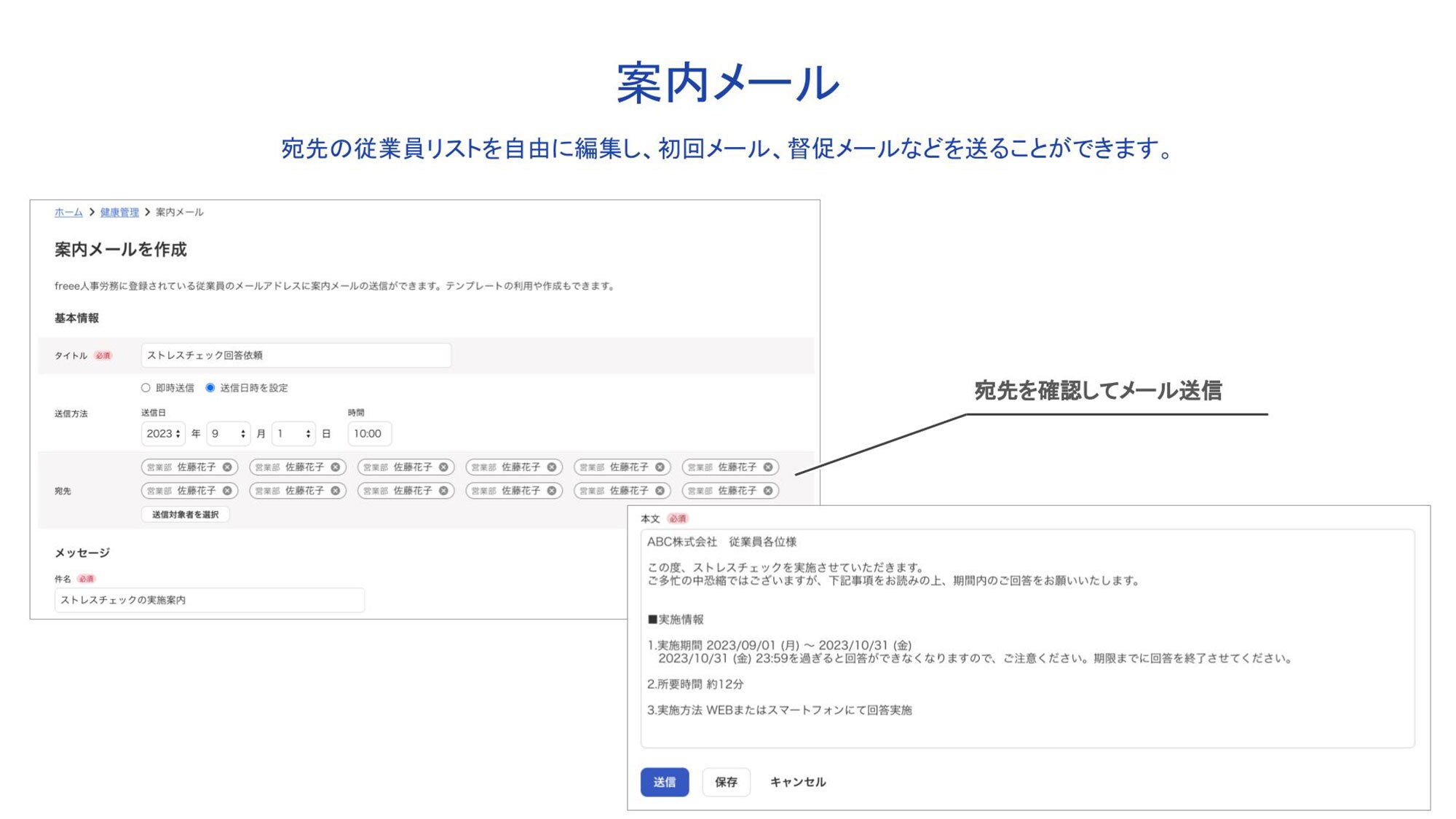Viewport: 1456px width, 819px height.
Task: Click the 時間 field showing 10:00
Action: click(x=370, y=433)
